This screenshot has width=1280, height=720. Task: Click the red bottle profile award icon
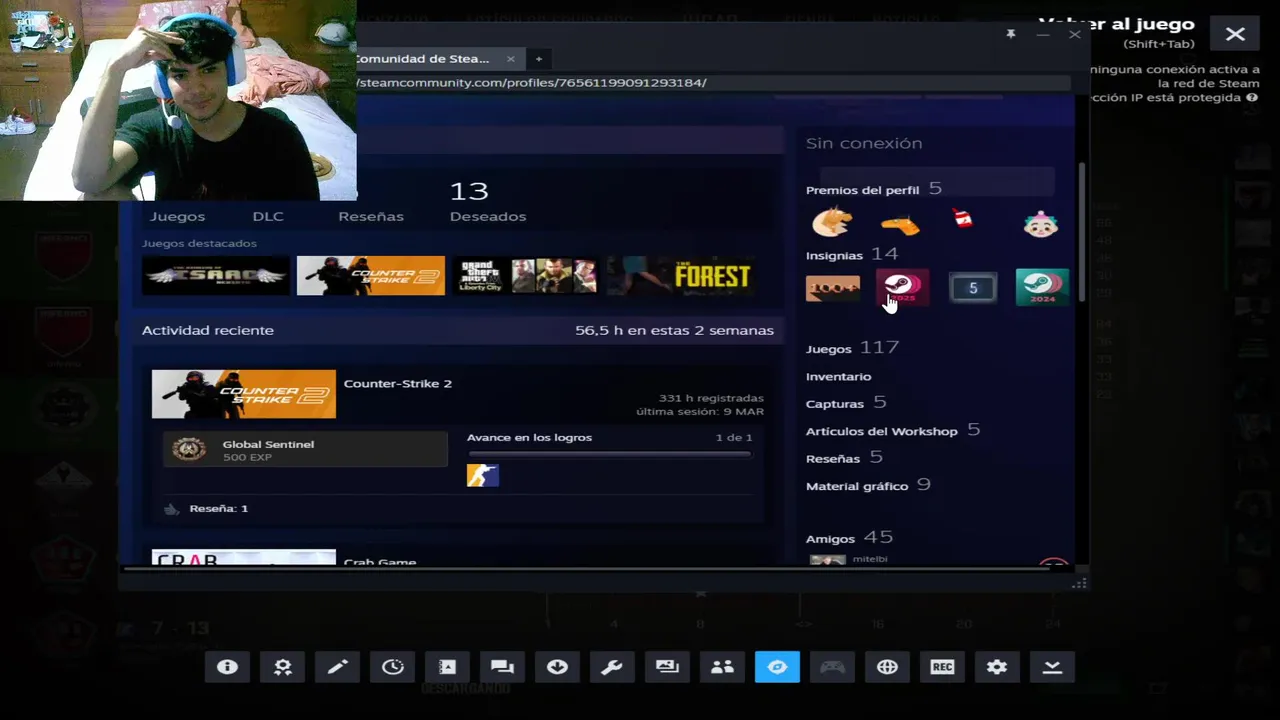pyautogui.click(x=963, y=219)
